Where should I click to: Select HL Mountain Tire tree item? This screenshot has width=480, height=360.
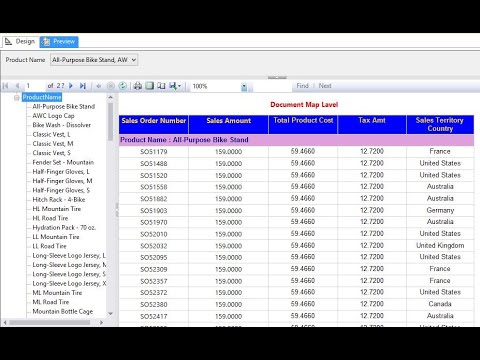pos(57,209)
